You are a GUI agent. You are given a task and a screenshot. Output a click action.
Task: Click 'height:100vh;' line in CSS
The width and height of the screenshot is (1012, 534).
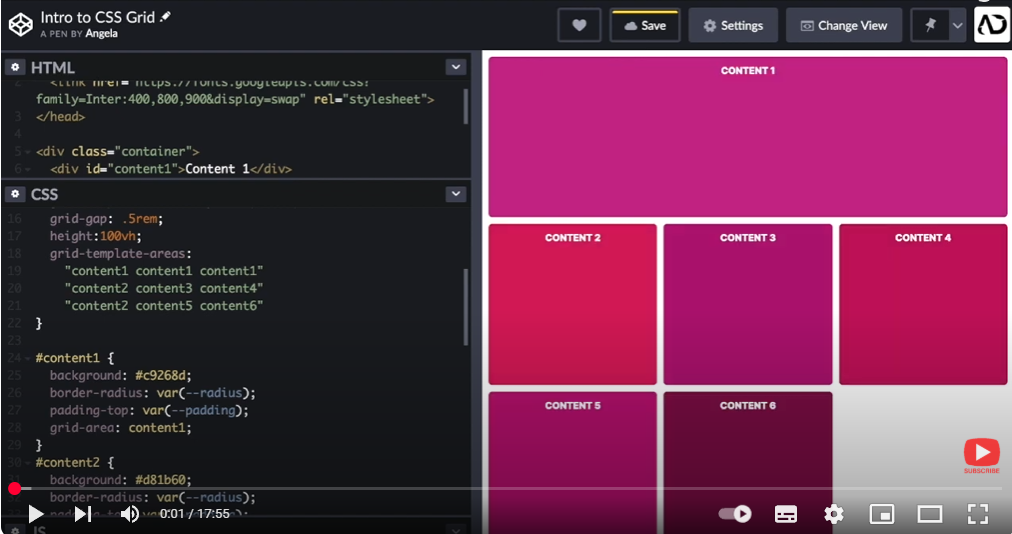pyautogui.click(x=96, y=236)
